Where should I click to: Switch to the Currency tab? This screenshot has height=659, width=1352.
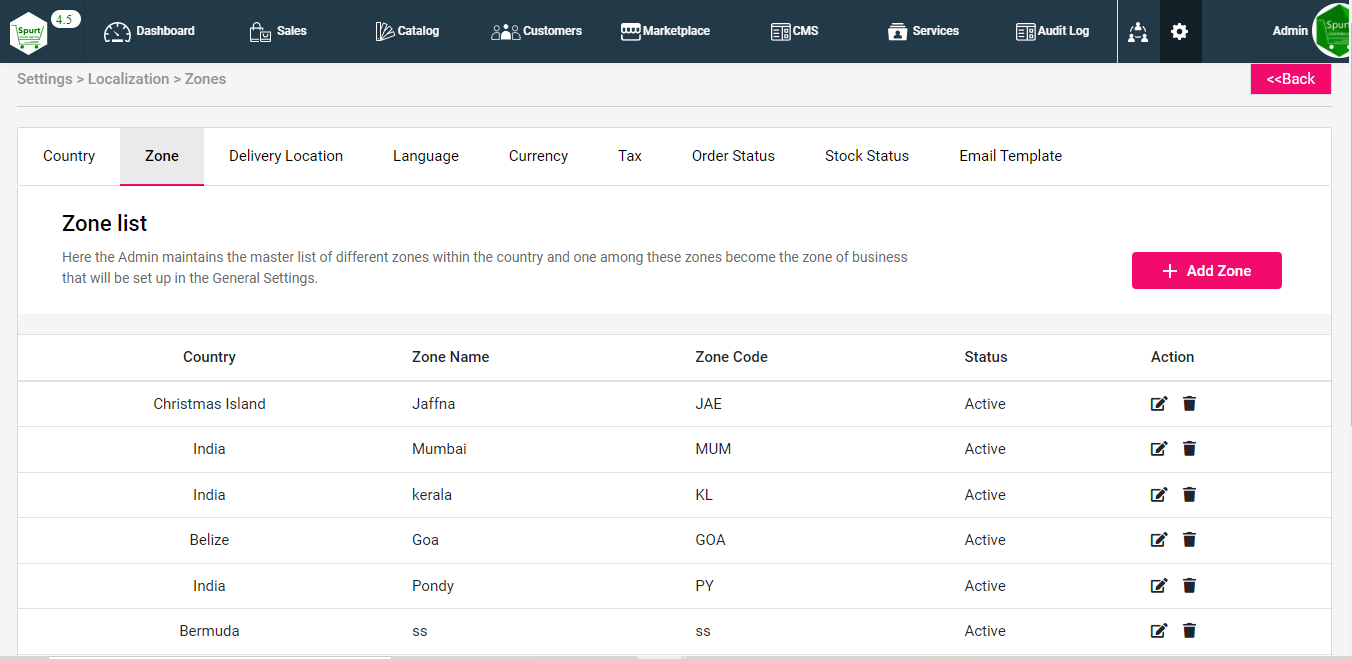click(538, 156)
